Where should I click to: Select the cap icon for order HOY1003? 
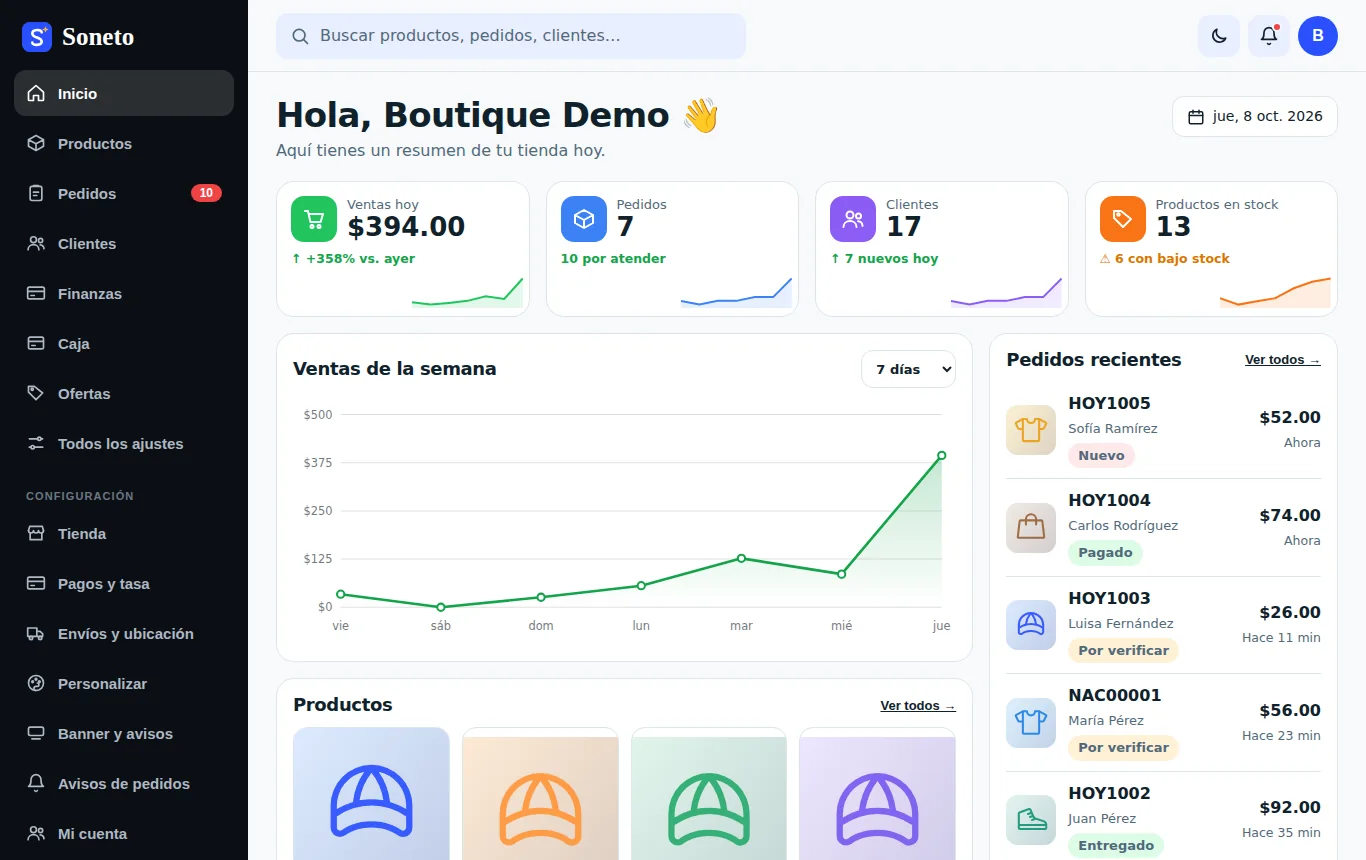click(1031, 625)
